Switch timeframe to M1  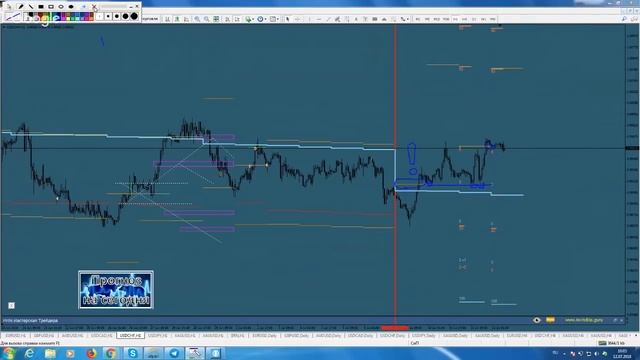[x=418, y=19]
